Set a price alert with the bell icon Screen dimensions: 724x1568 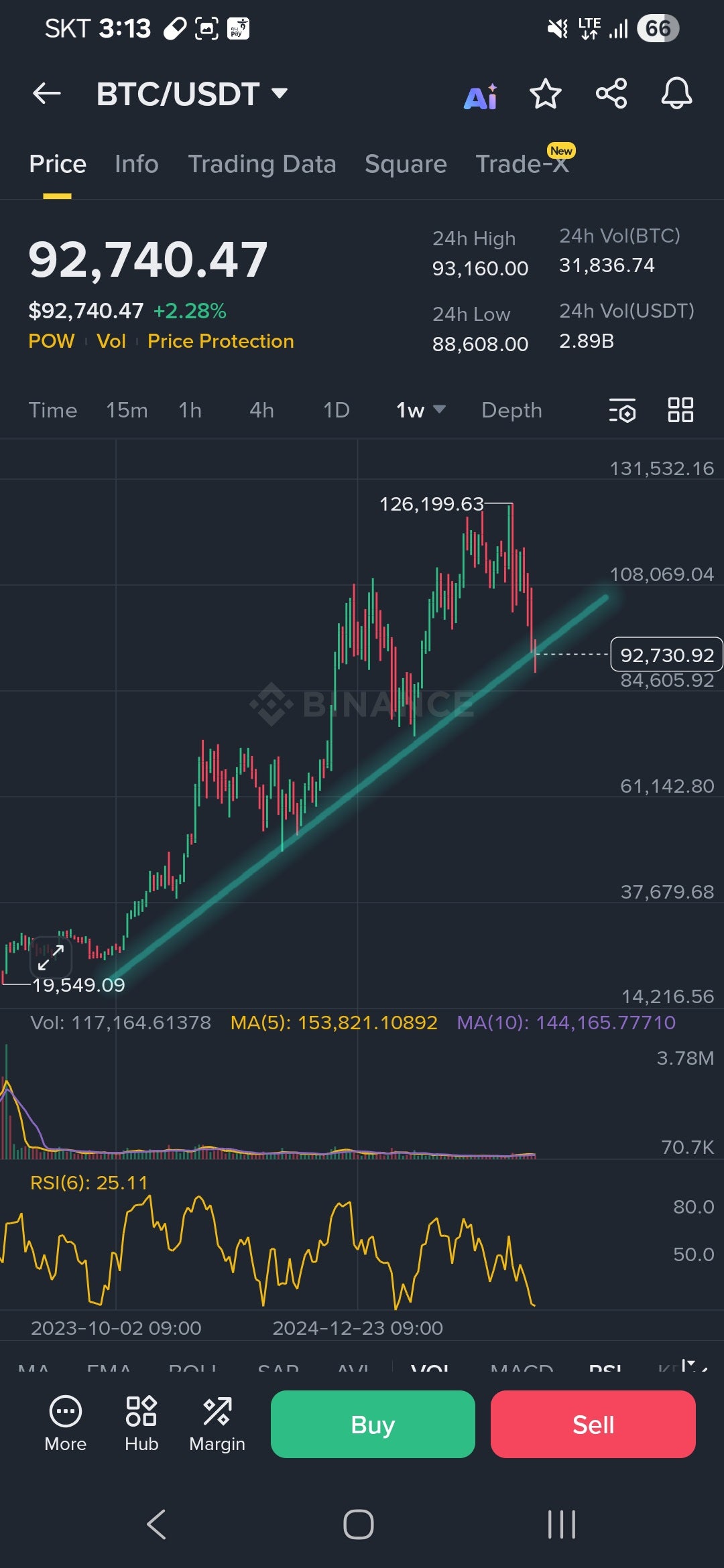tap(676, 93)
